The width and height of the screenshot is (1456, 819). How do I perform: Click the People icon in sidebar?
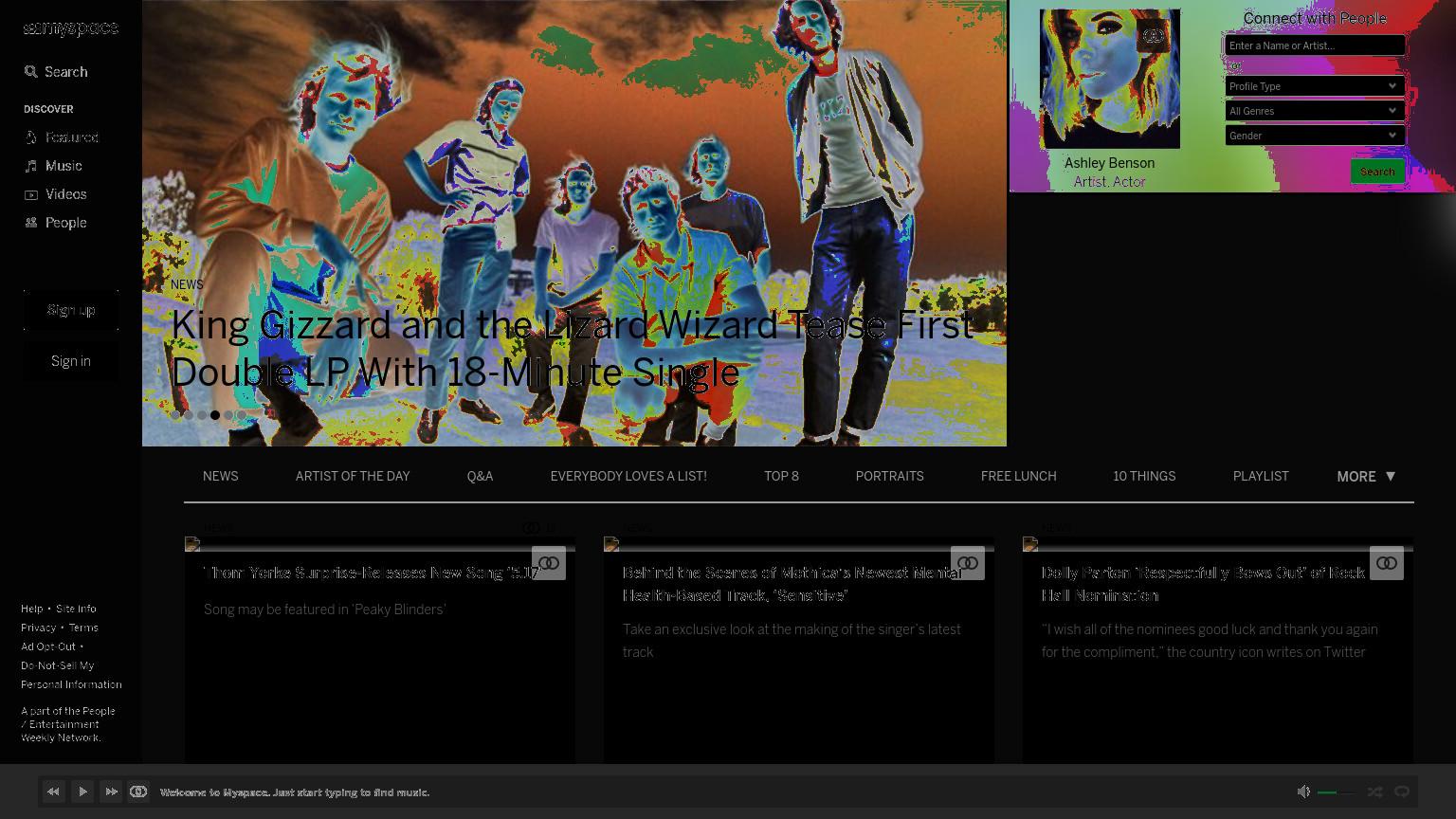pyautogui.click(x=31, y=223)
